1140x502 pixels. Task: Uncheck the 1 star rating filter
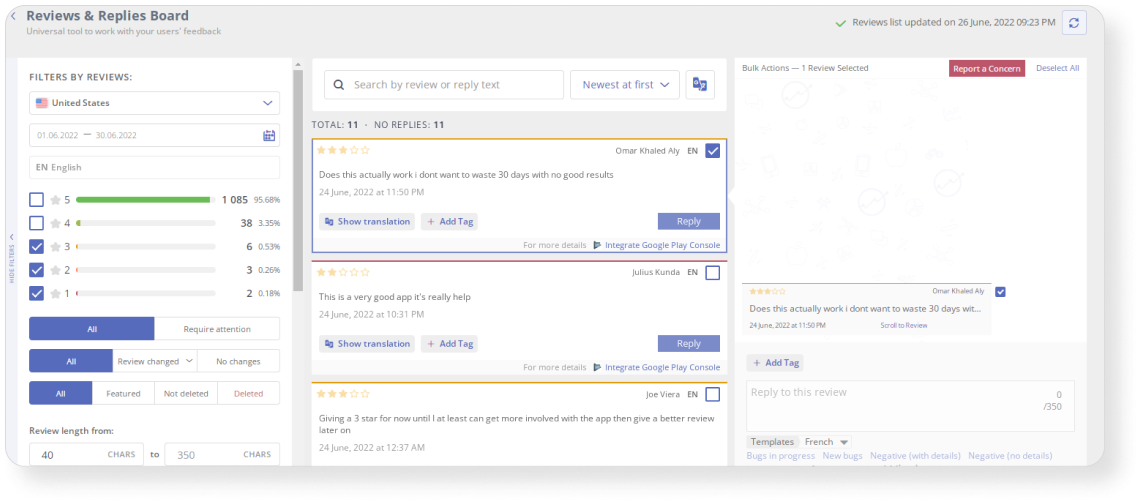click(36, 293)
